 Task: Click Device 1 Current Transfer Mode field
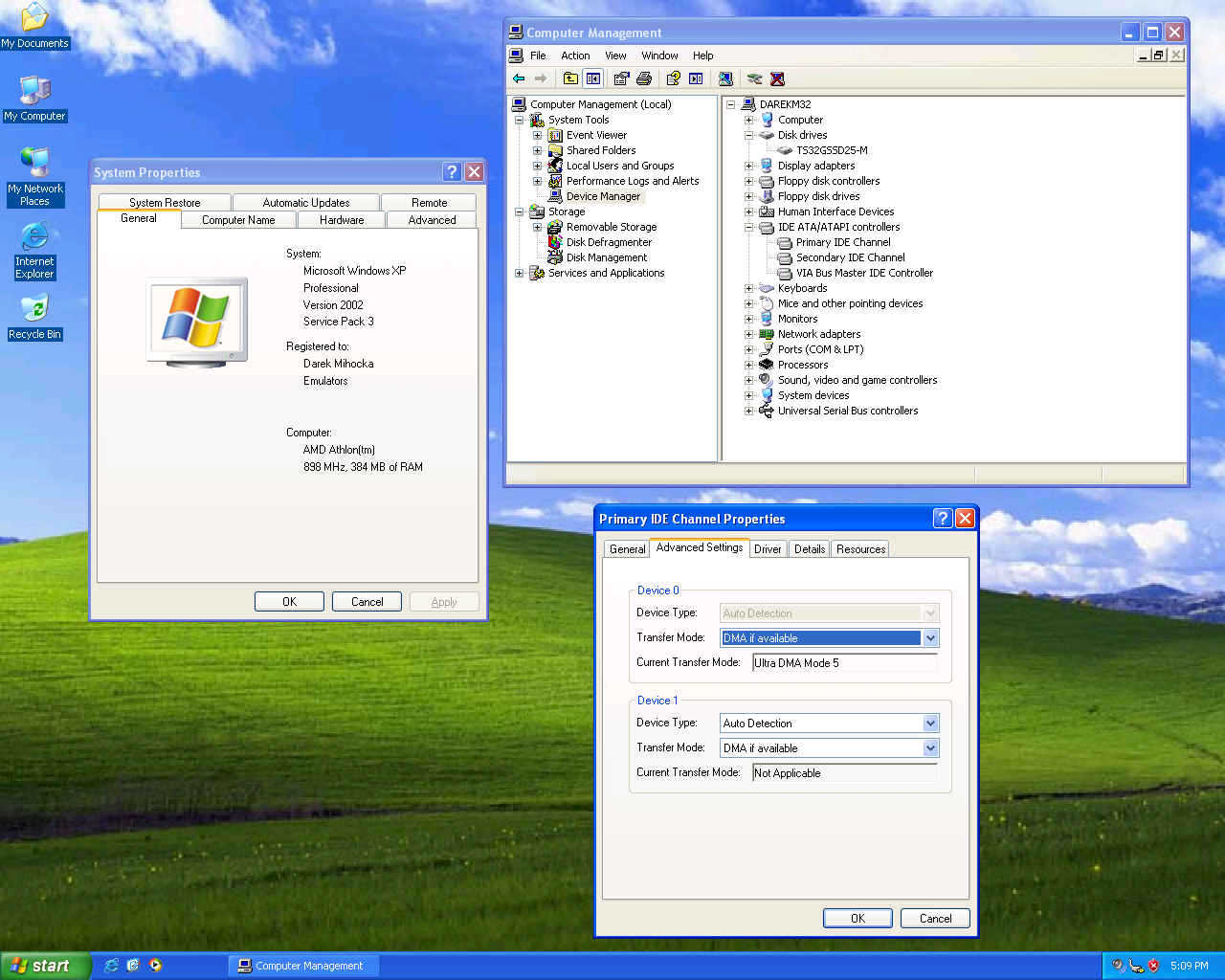[845, 773]
